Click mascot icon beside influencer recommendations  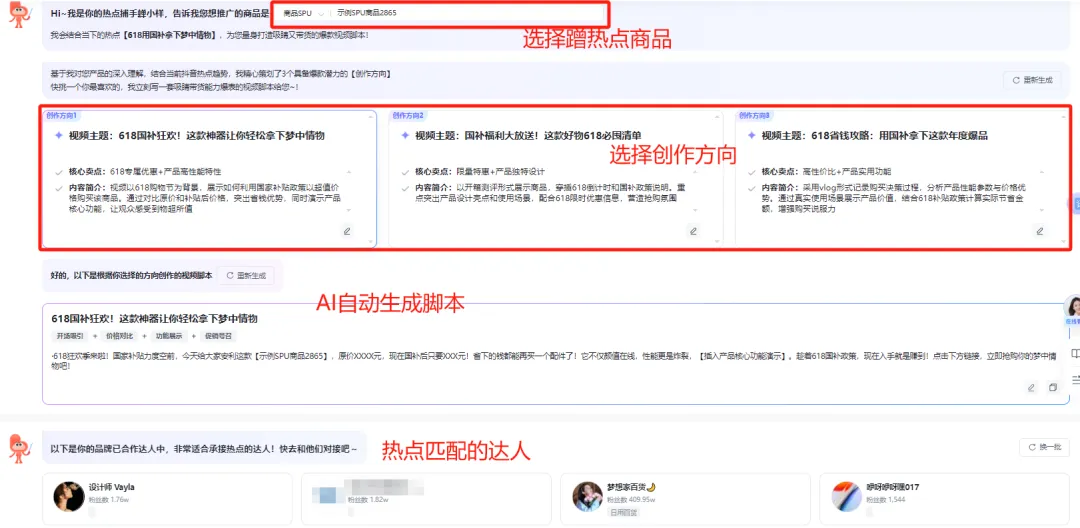20,449
